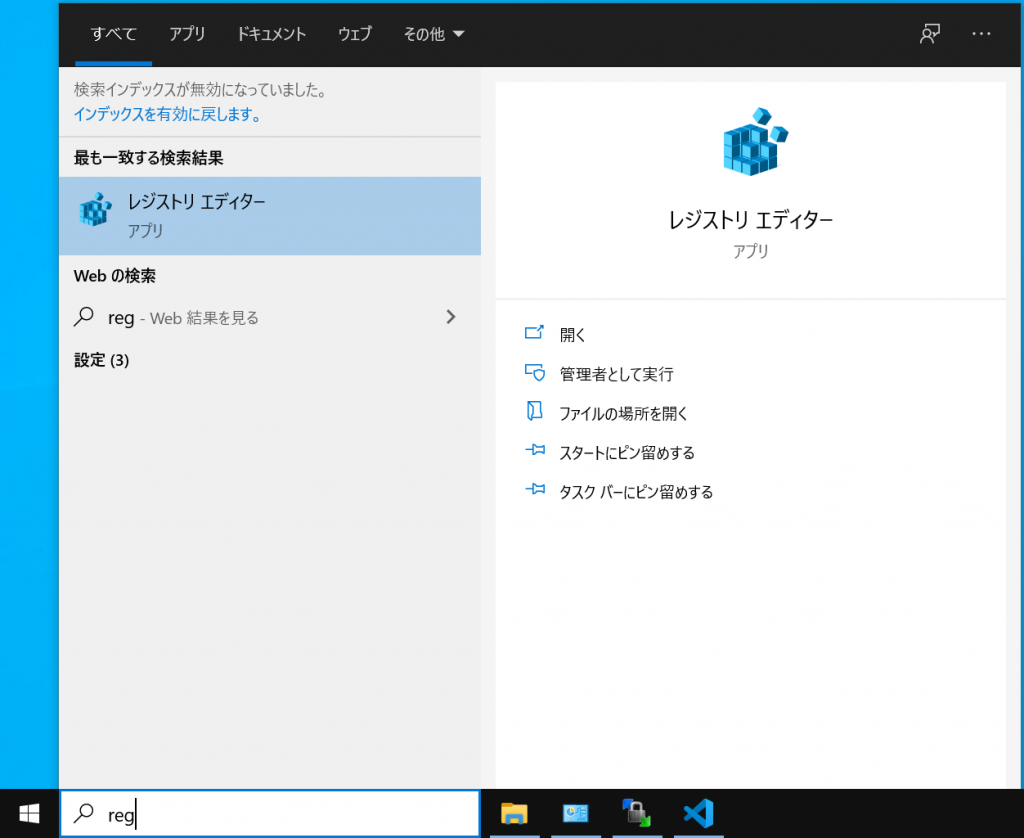Open the three-dots options menu

tap(981, 34)
